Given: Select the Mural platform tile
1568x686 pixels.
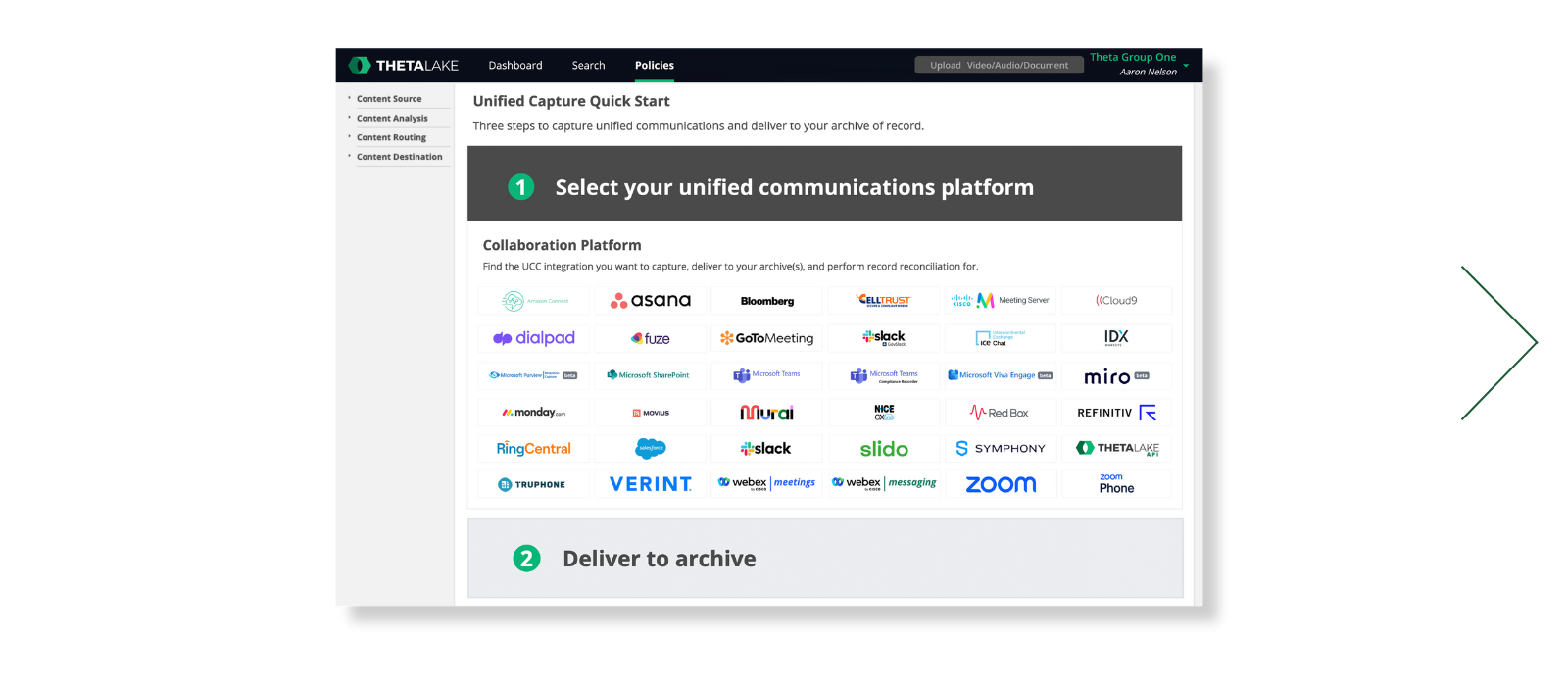Looking at the screenshot, I should (x=767, y=413).
